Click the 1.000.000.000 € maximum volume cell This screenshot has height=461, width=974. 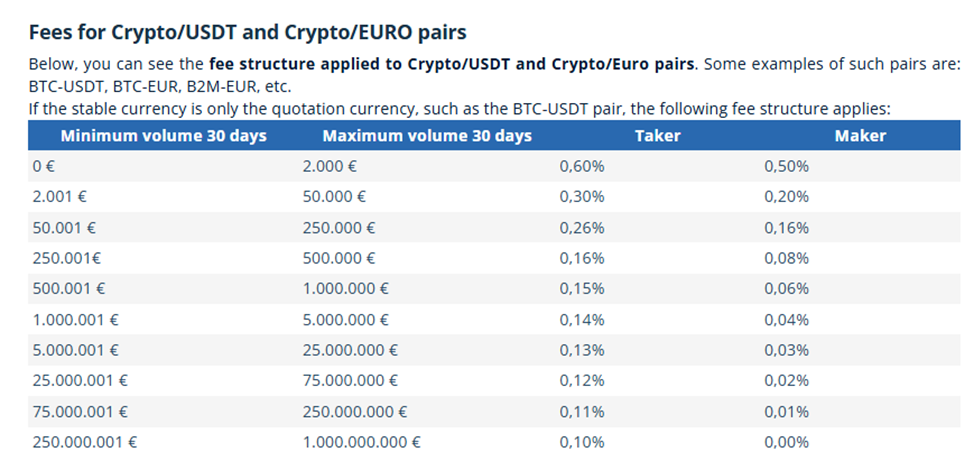pyautogui.click(x=361, y=442)
